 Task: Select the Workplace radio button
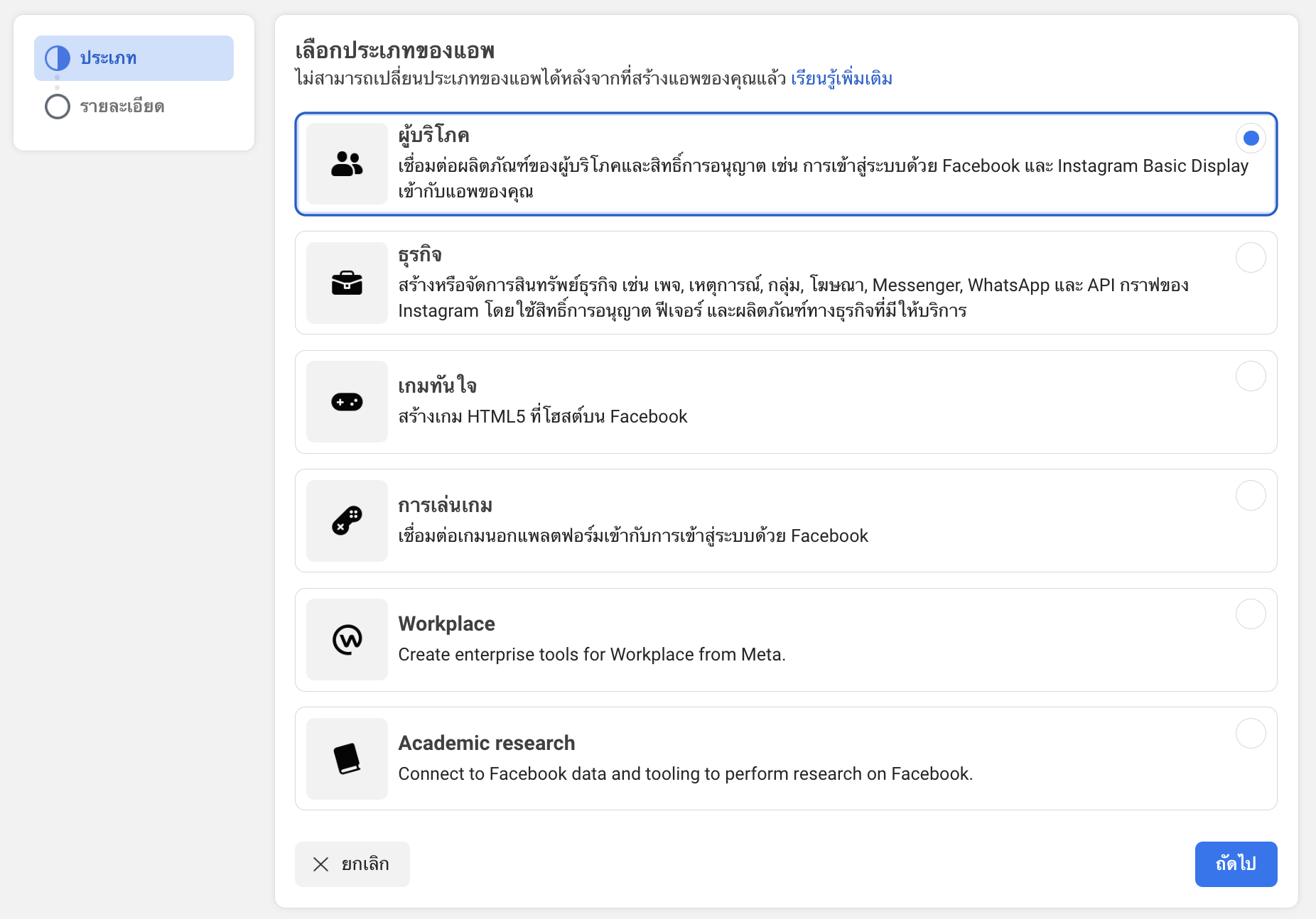click(x=1251, y=614)
